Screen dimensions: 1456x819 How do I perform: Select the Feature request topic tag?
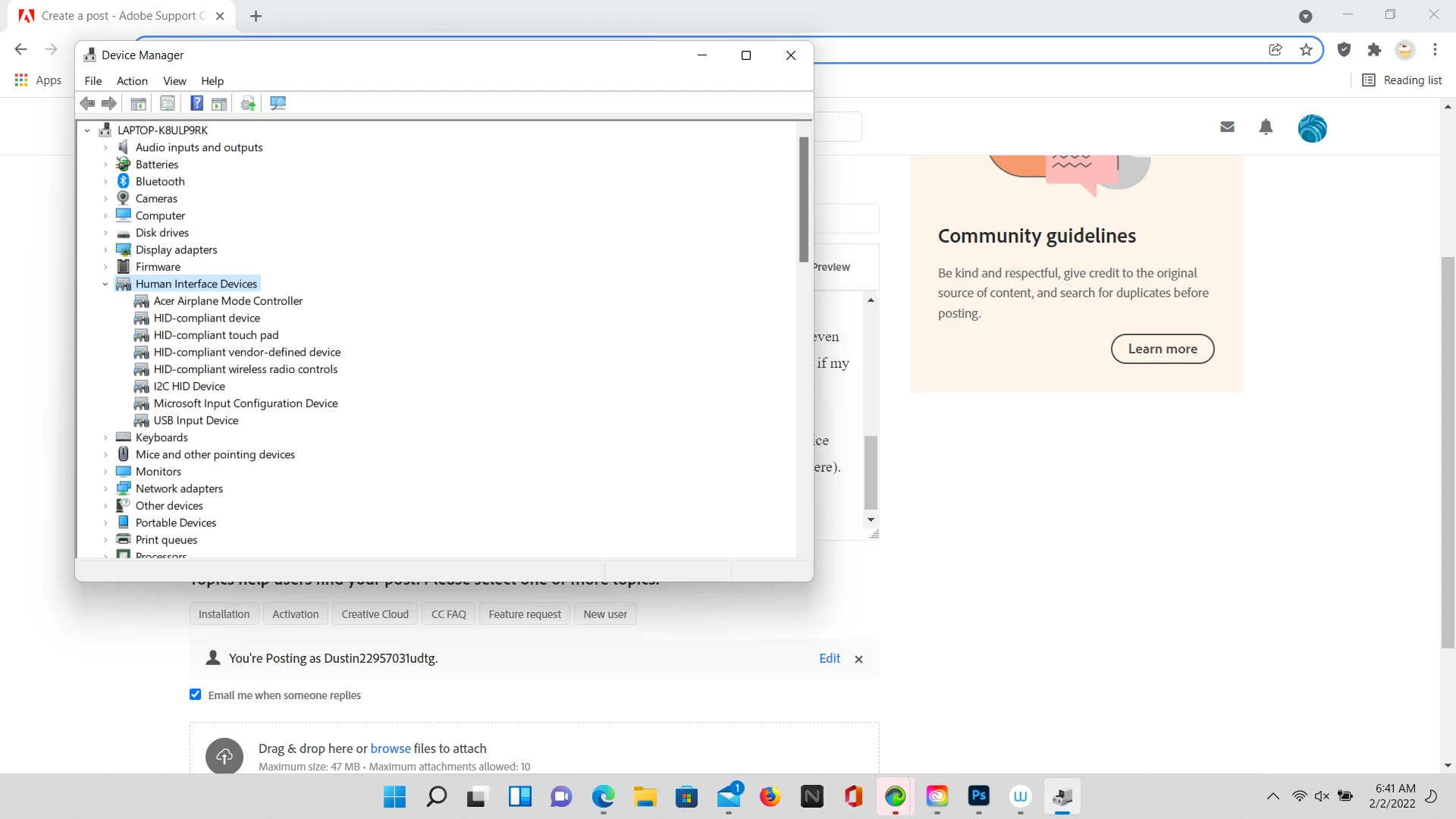525,614
